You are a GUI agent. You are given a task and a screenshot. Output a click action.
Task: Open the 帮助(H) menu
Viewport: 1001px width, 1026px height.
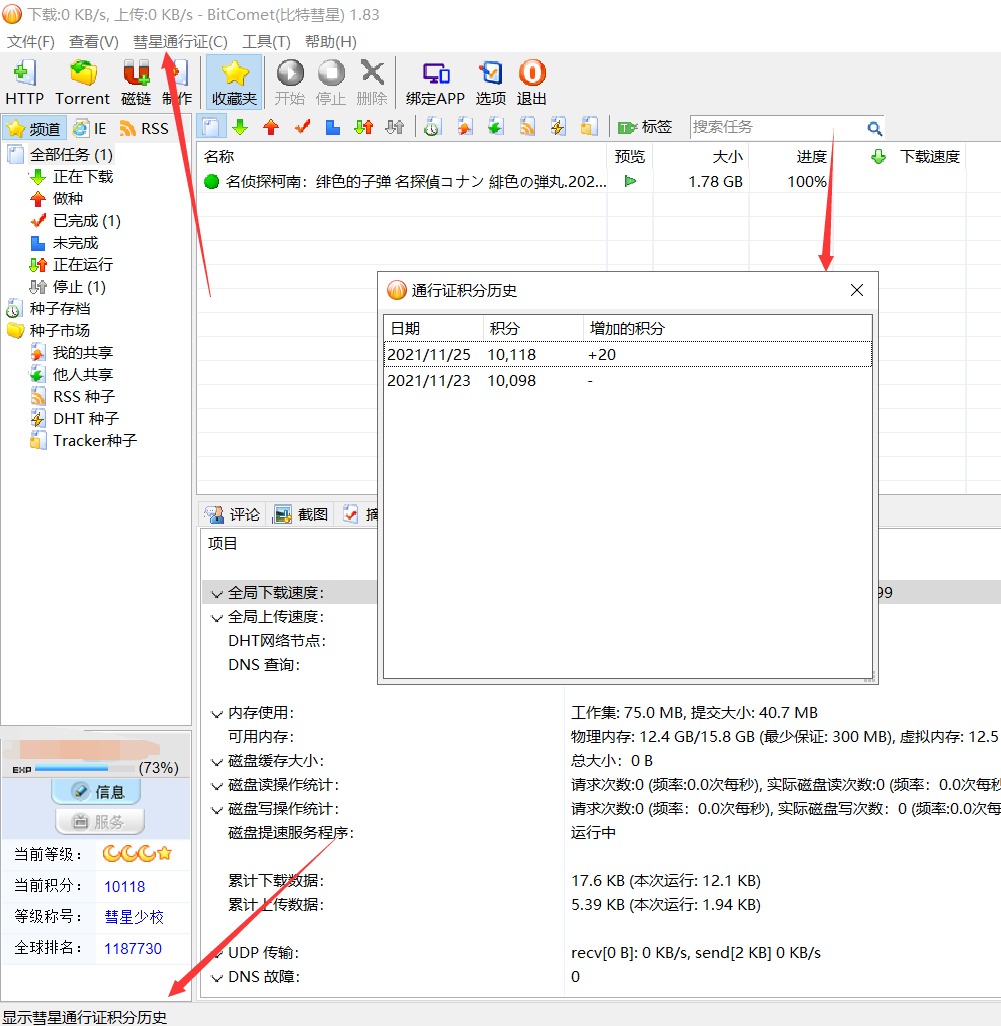point(331,42)
